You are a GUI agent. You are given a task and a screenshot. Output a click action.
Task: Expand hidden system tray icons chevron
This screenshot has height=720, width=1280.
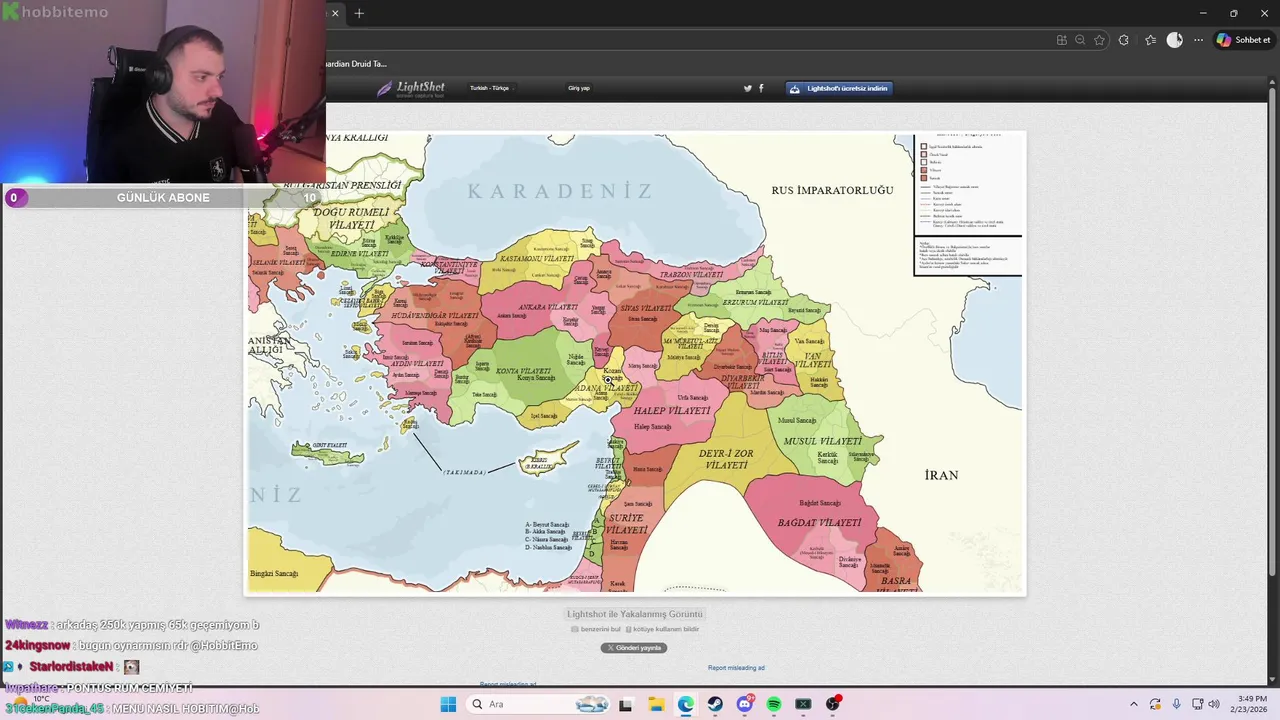tap(1133, 704)
